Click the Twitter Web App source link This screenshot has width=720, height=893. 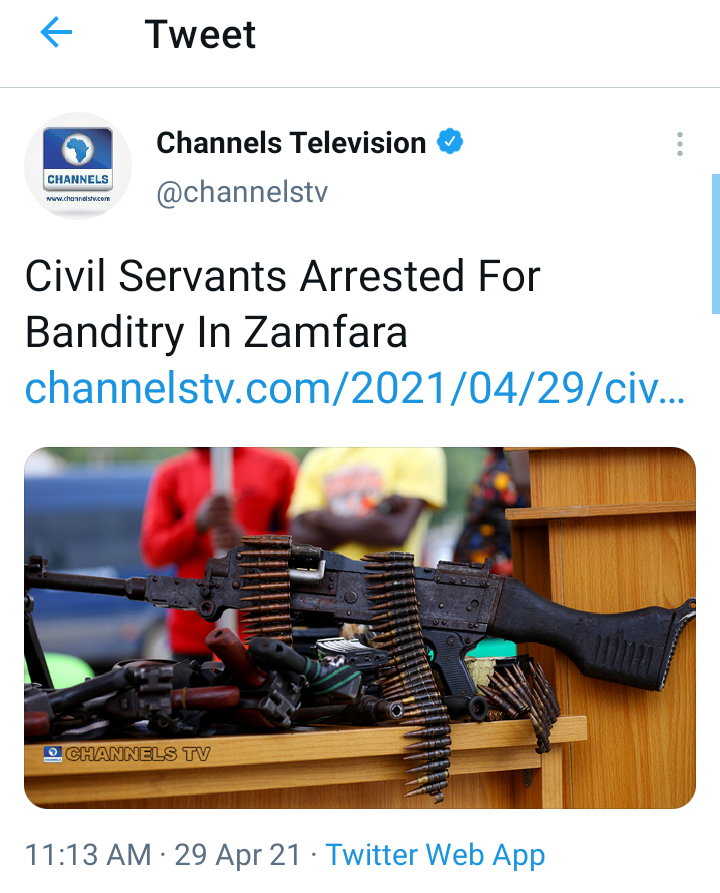(435, 855)
